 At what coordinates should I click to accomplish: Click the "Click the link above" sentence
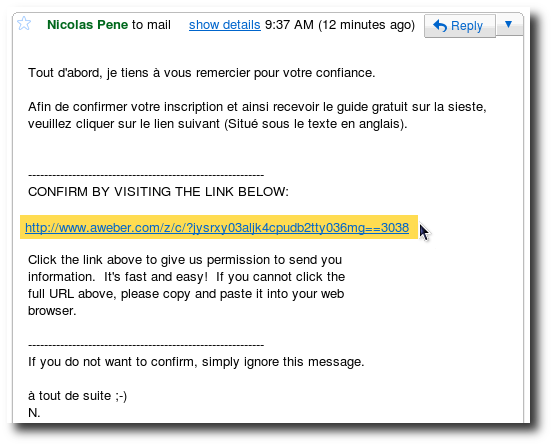click(x=185, y=260)
